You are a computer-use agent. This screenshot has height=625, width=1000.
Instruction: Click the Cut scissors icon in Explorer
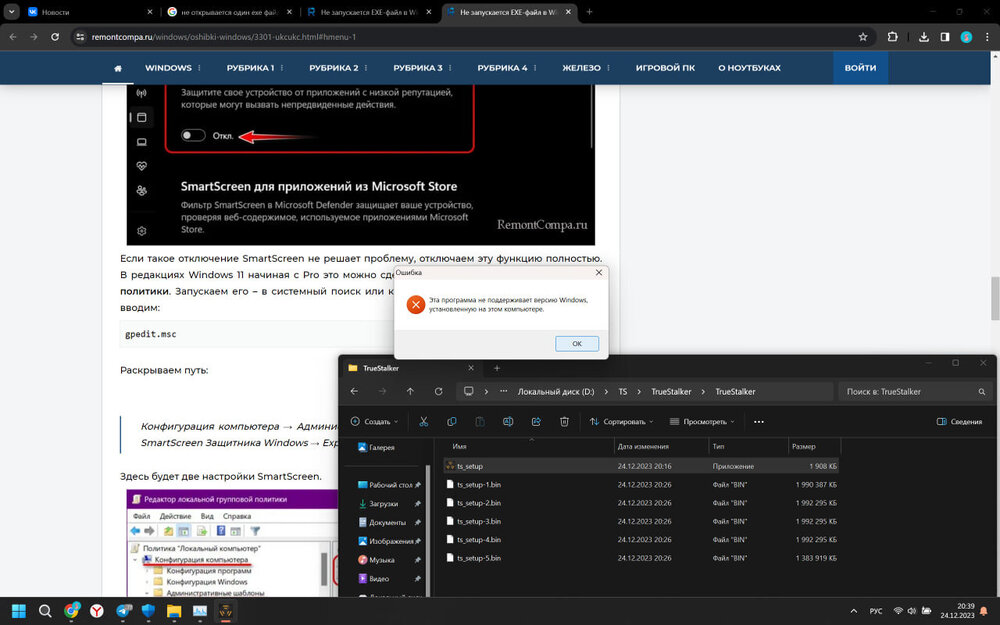(424, 422)
